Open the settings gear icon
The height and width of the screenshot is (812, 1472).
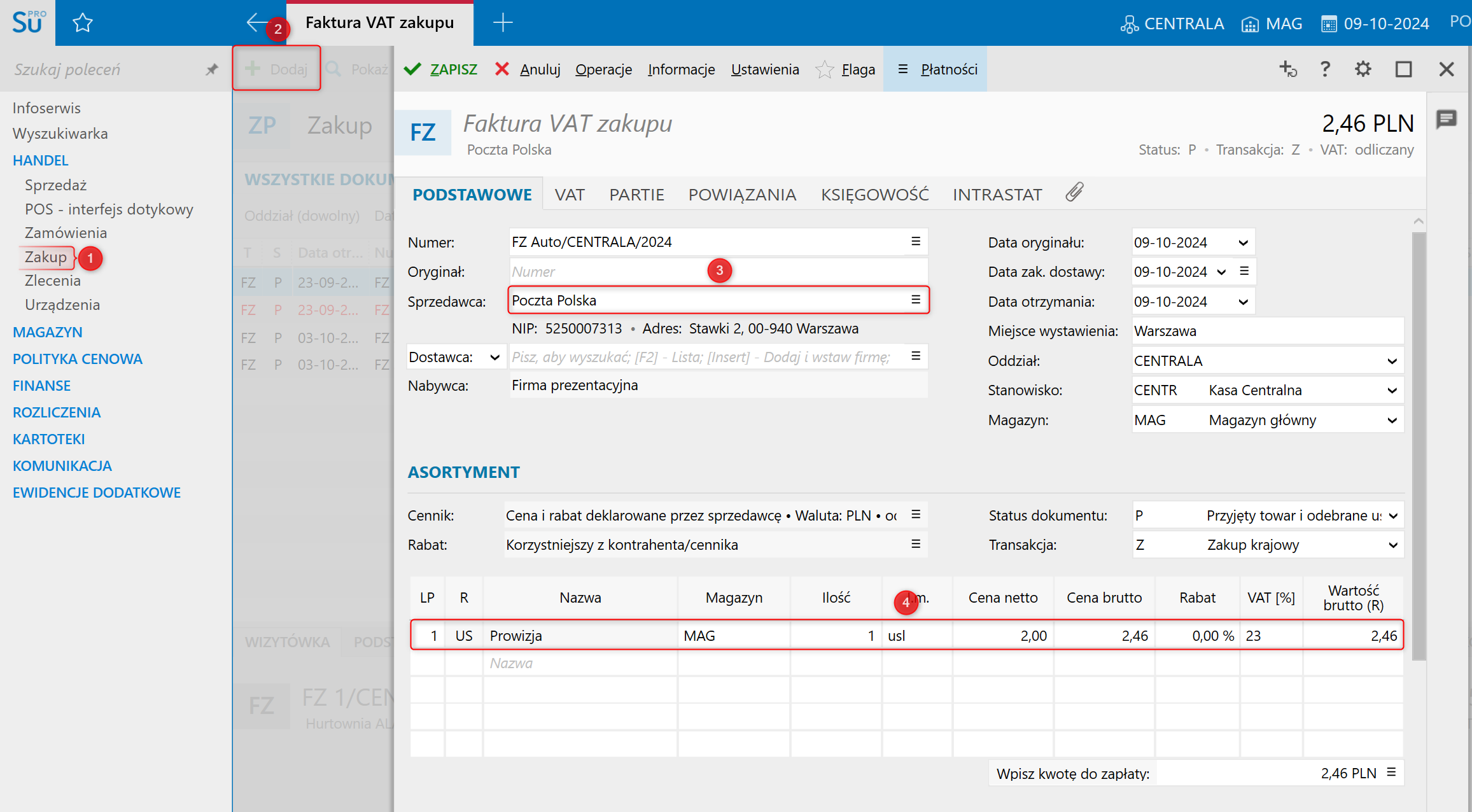pyautogui.click(x=1363, y=69)
